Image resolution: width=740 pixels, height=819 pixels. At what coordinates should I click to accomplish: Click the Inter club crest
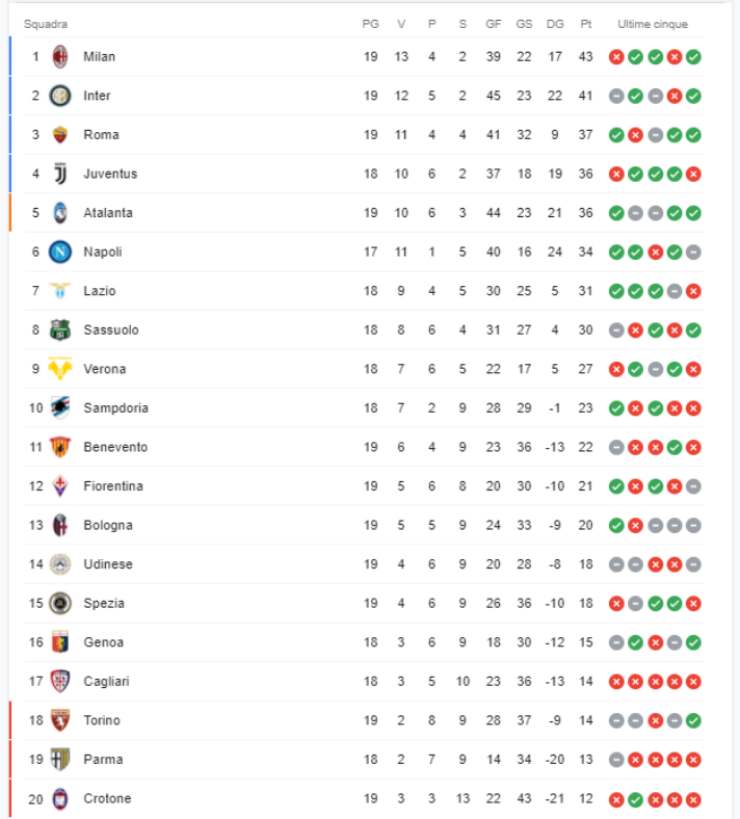tap(60, 96)
